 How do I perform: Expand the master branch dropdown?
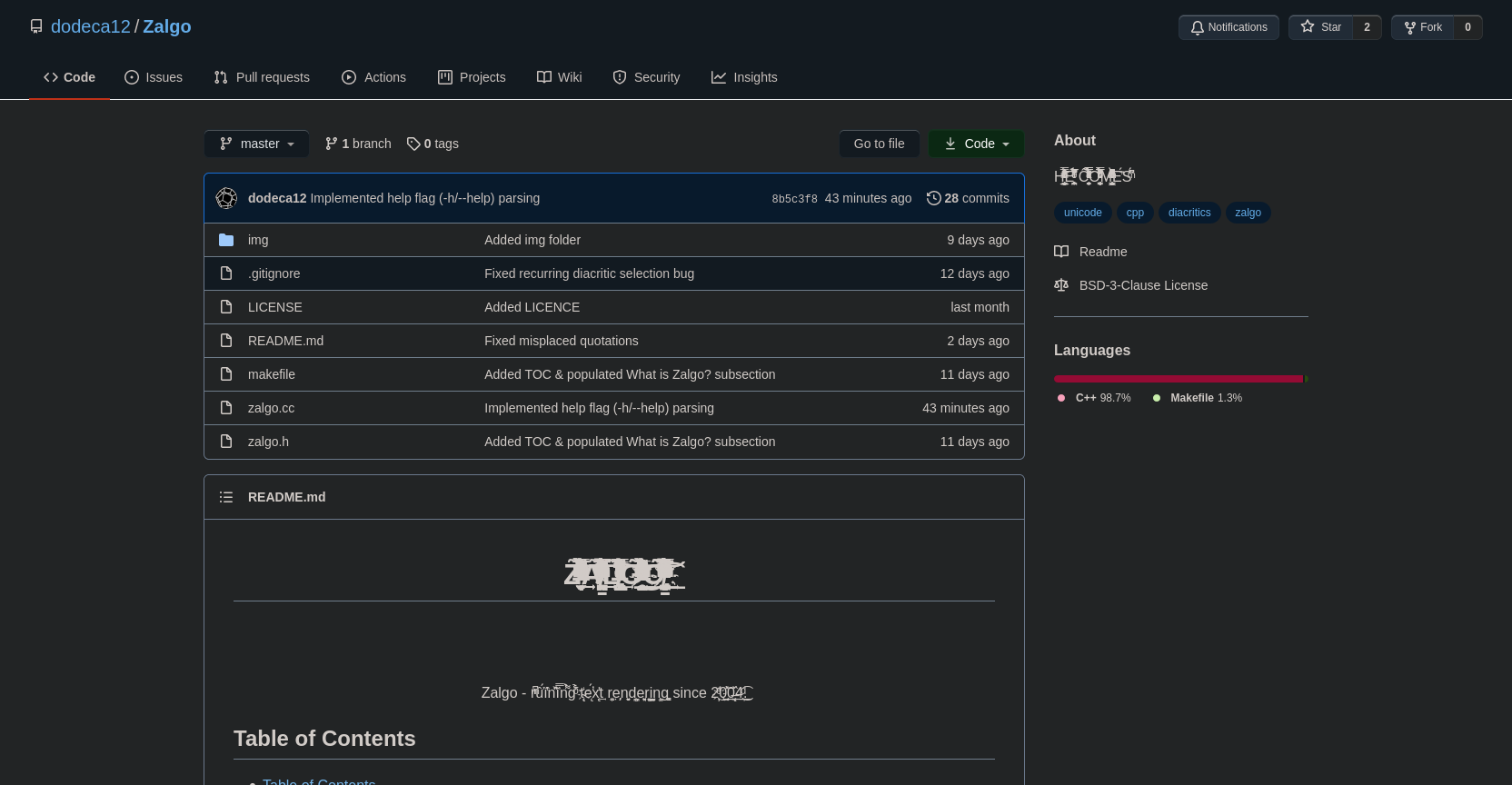(256, 144)
